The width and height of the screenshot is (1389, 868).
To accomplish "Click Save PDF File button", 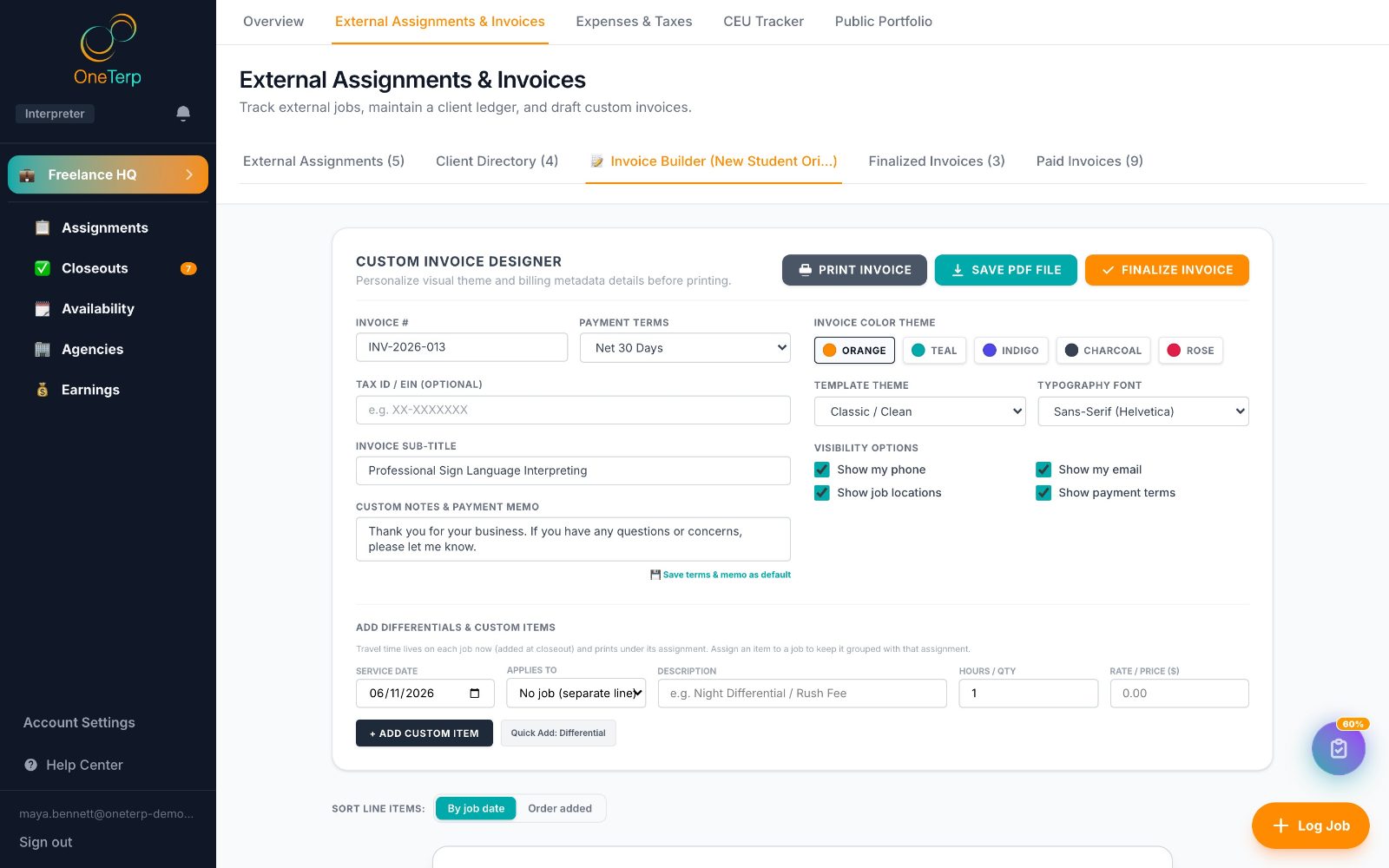I will click(1006, 270).
